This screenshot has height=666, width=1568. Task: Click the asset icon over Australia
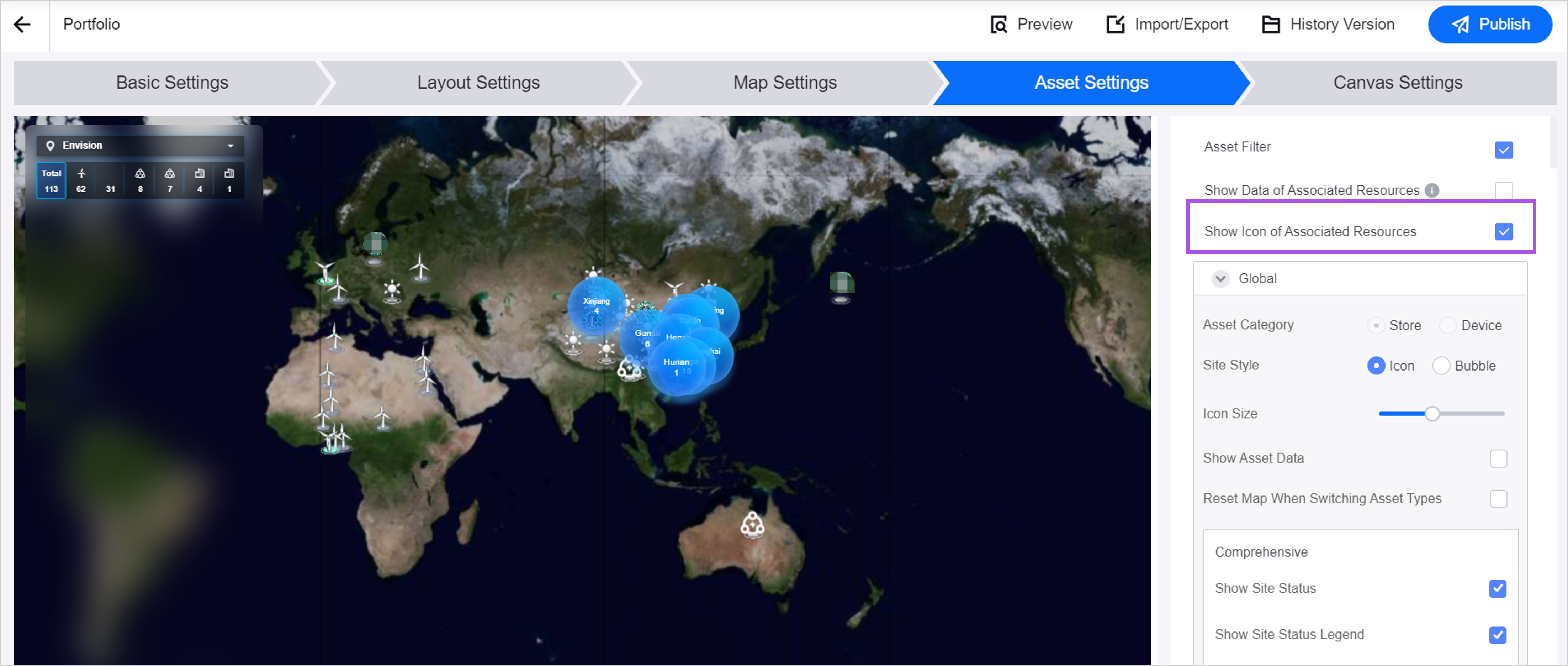pos(752,524)
